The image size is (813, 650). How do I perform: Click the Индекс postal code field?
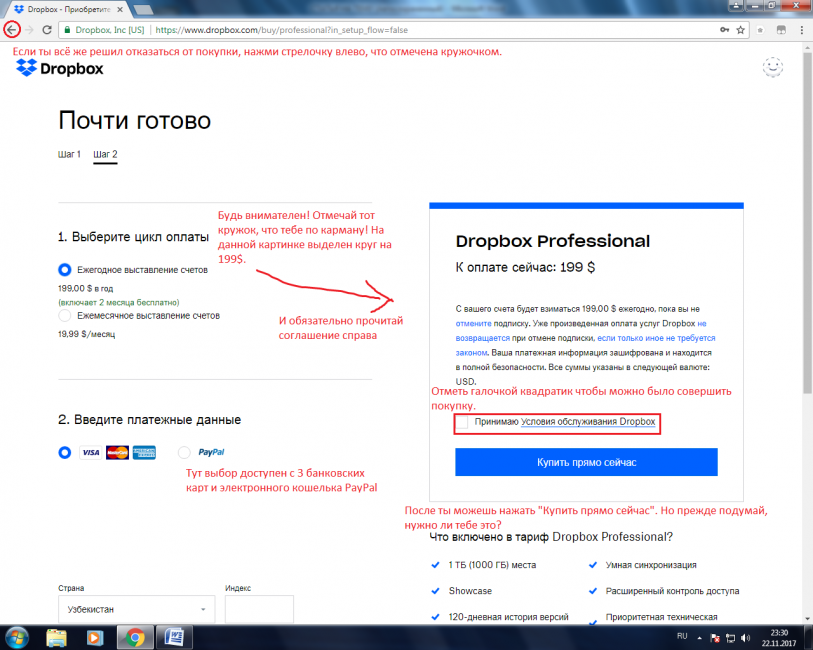(x=259, y=609)
